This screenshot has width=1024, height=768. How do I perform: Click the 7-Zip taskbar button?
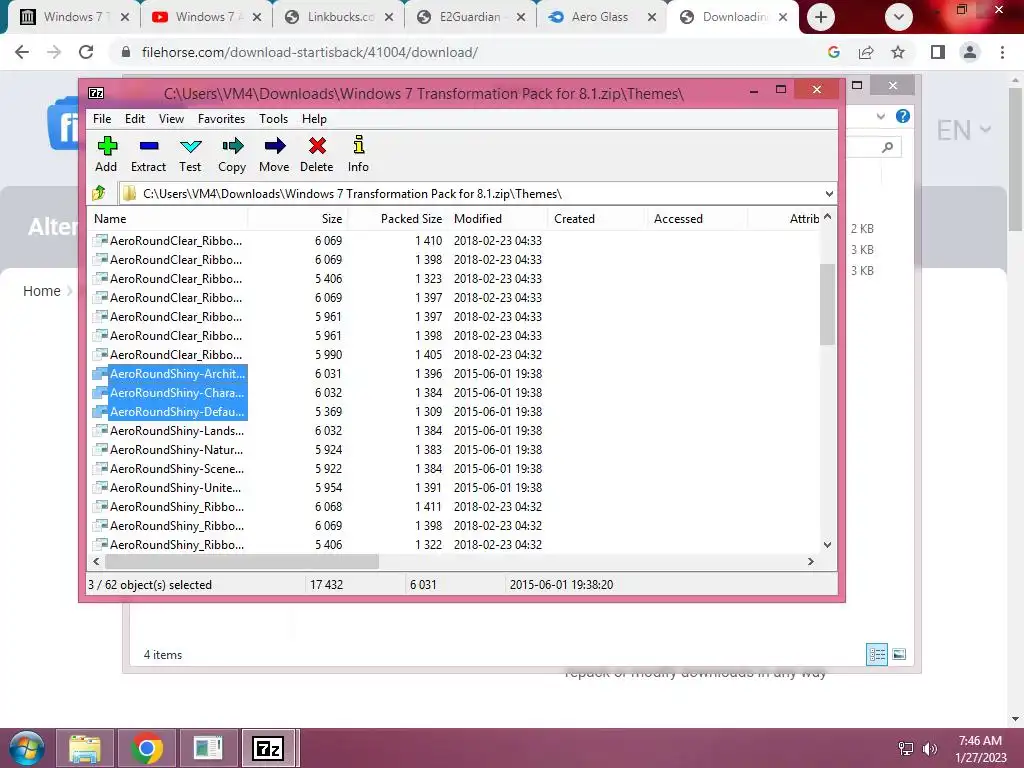coord(268,748)
